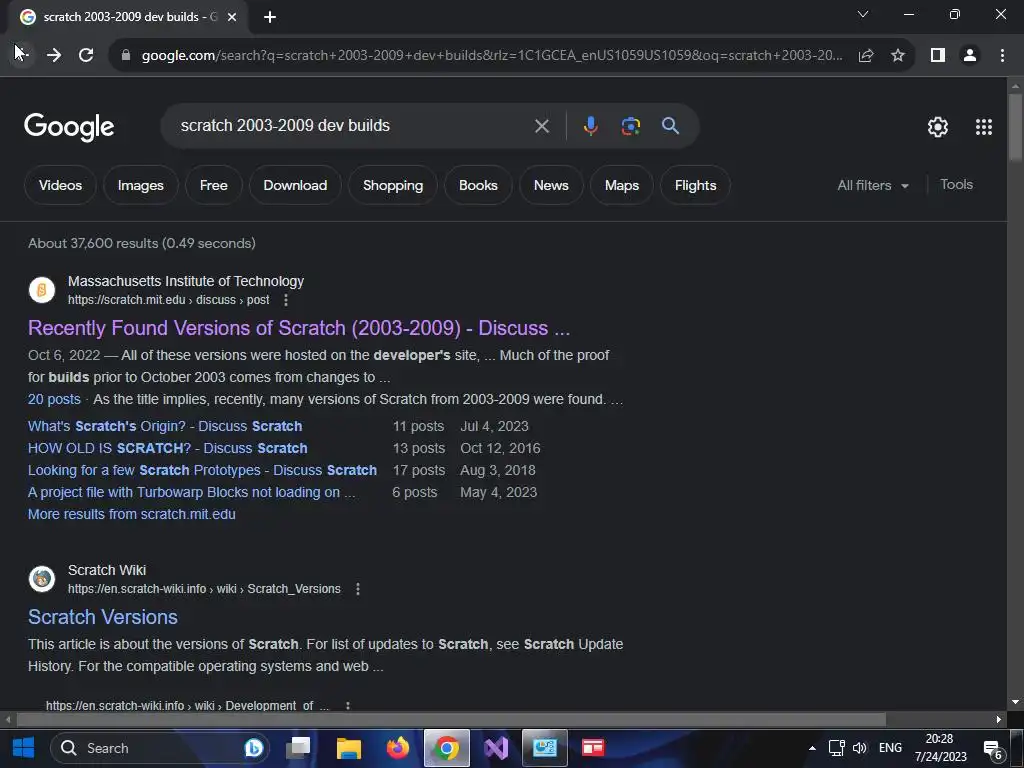Viewport: 1024px width, 768px height.
Task: Start voice search with the microphone icon
Action: click(x=590, y=126)
